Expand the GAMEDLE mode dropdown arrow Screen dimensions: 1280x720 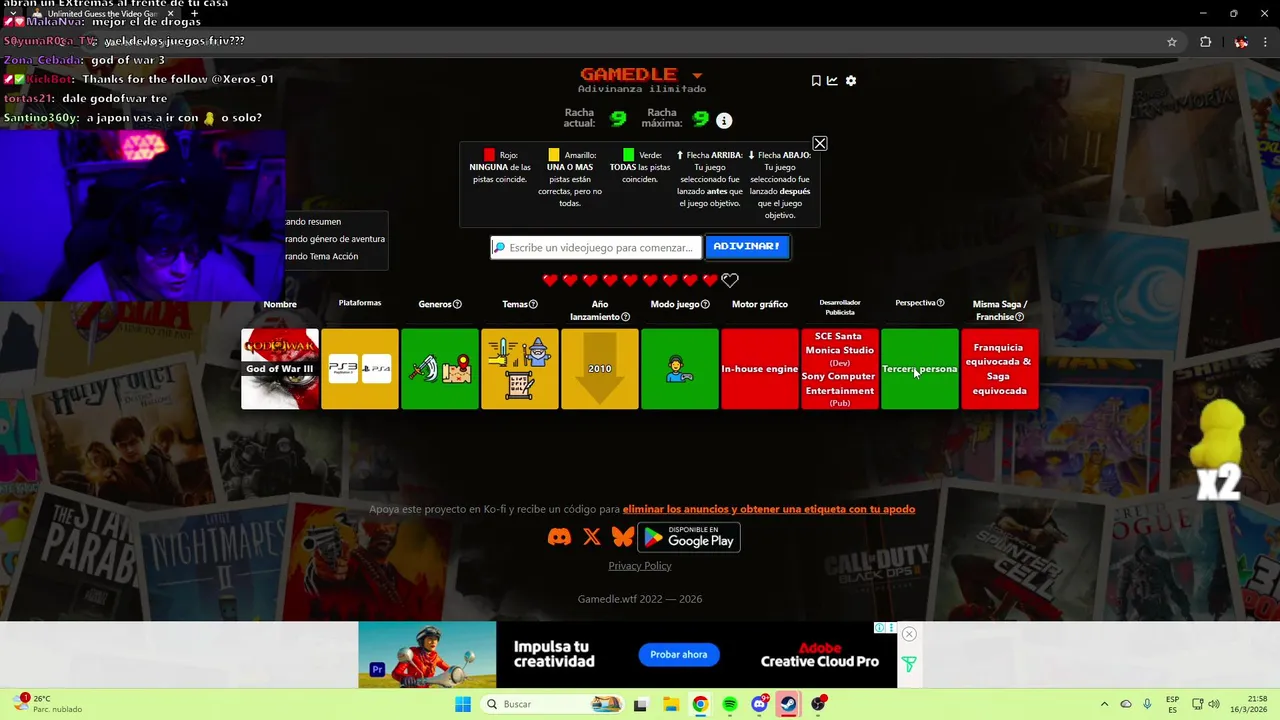pyautogui.click(x=697, y=76)
